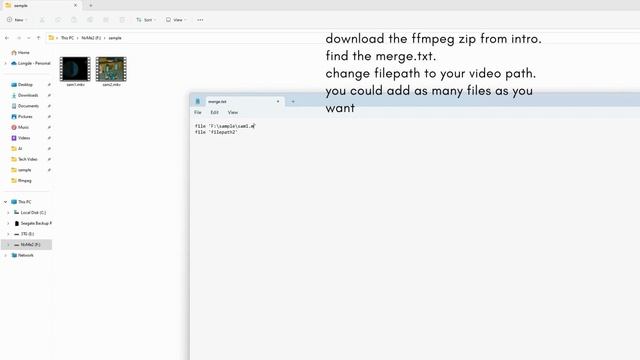Open the recent locations chevron
Viewport: 640px width, 360px height.
(29, 38)
